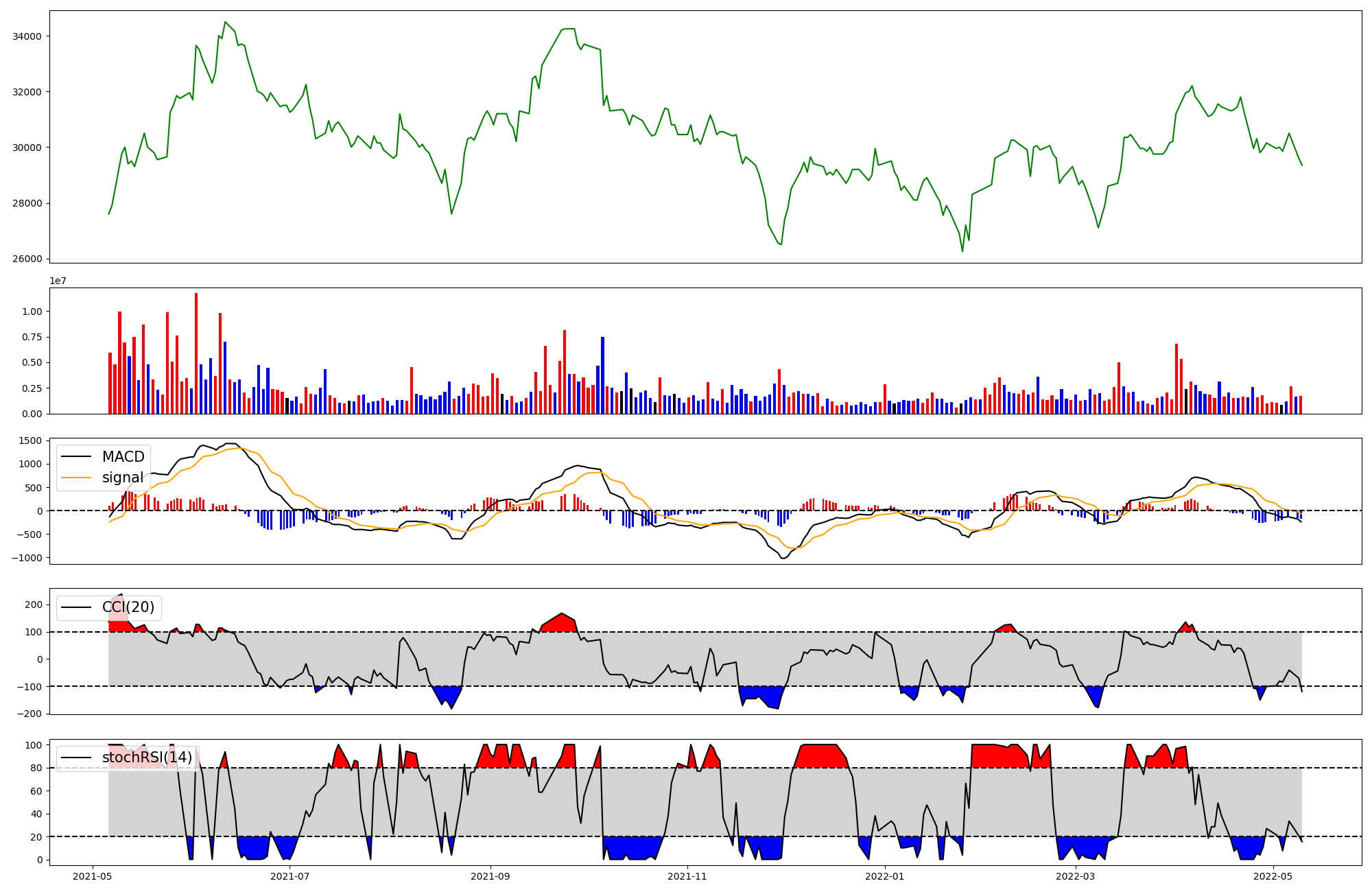Viewport: 1372px width, 892px height.
Task: Click the black MACD line sample in legend
Action: [76, 458]
